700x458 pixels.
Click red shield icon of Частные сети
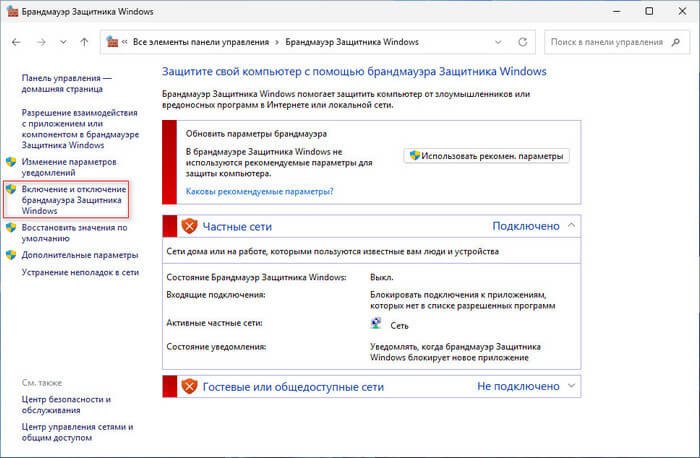(189, 226)
